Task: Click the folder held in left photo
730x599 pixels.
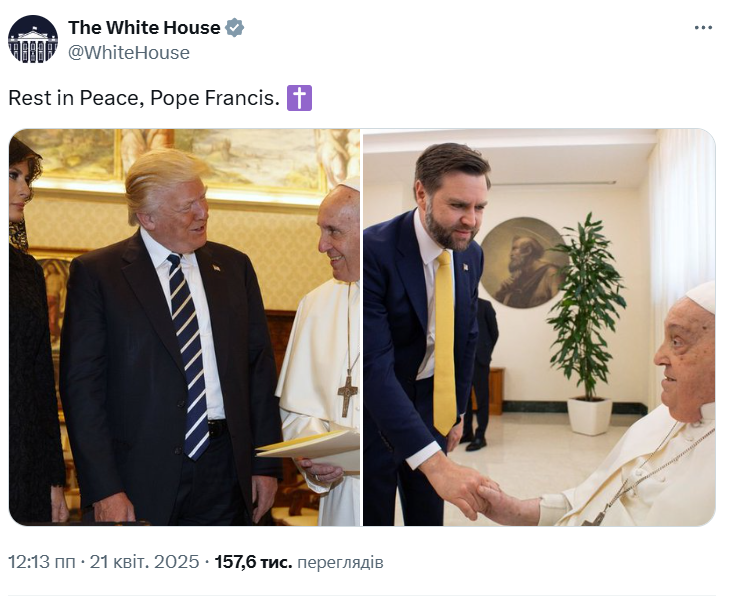Action: point(310,445)
